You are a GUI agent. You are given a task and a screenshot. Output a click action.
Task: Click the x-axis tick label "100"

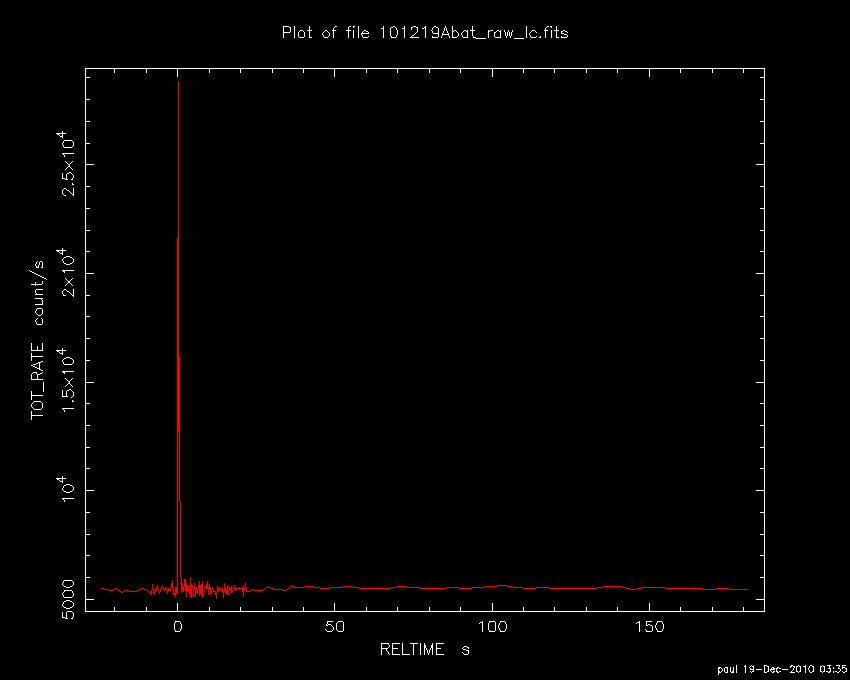click(x=492, y=627)
